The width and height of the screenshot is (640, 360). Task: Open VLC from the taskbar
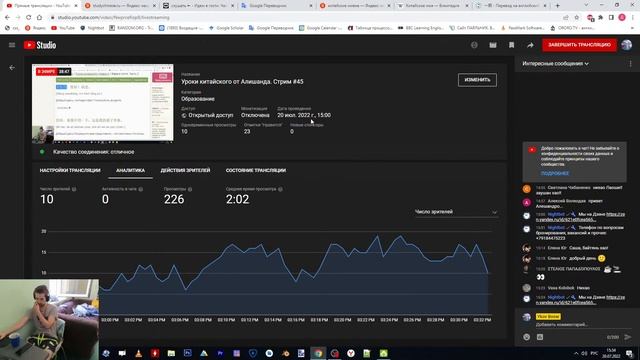(138, 353)
